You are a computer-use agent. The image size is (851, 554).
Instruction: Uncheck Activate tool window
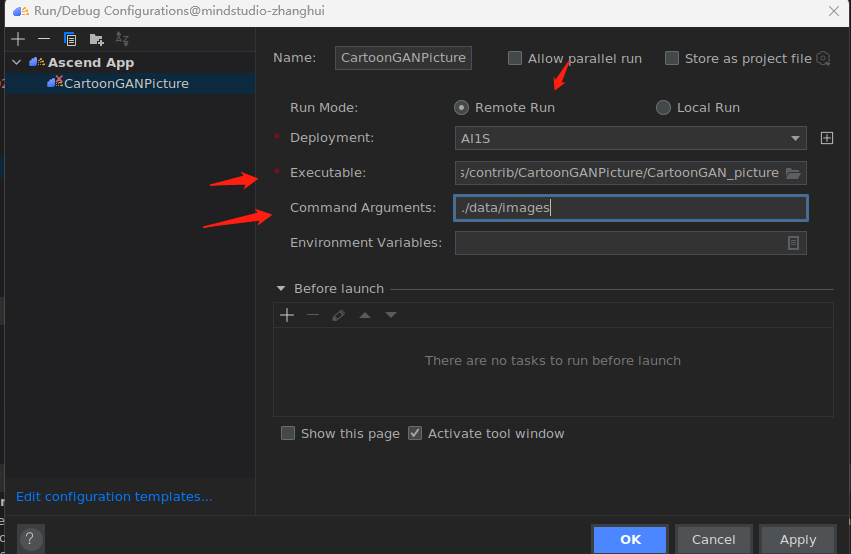[415, 434]
